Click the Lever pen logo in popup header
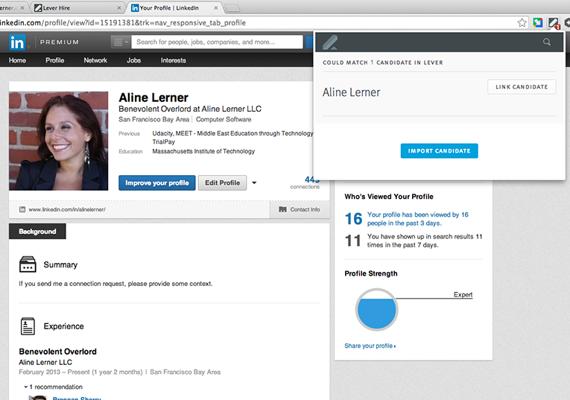 330,42
